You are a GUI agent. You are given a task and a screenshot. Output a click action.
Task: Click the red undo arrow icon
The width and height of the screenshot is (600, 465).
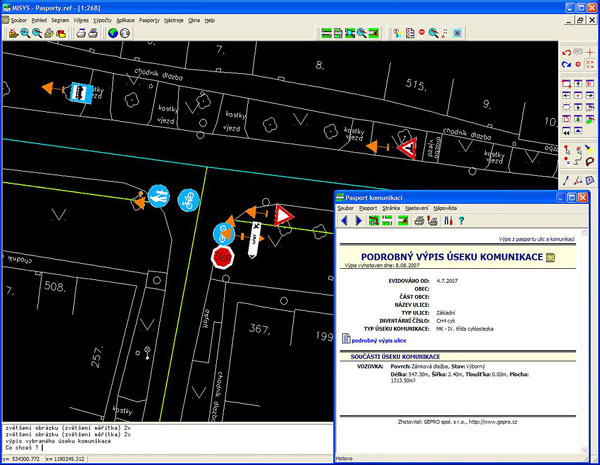click(566, 53)
